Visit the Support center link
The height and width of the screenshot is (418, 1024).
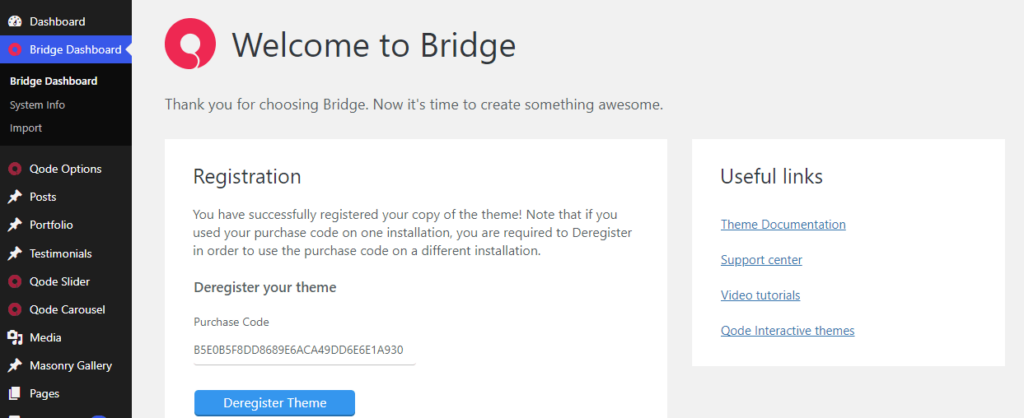[x=761, y=260]
